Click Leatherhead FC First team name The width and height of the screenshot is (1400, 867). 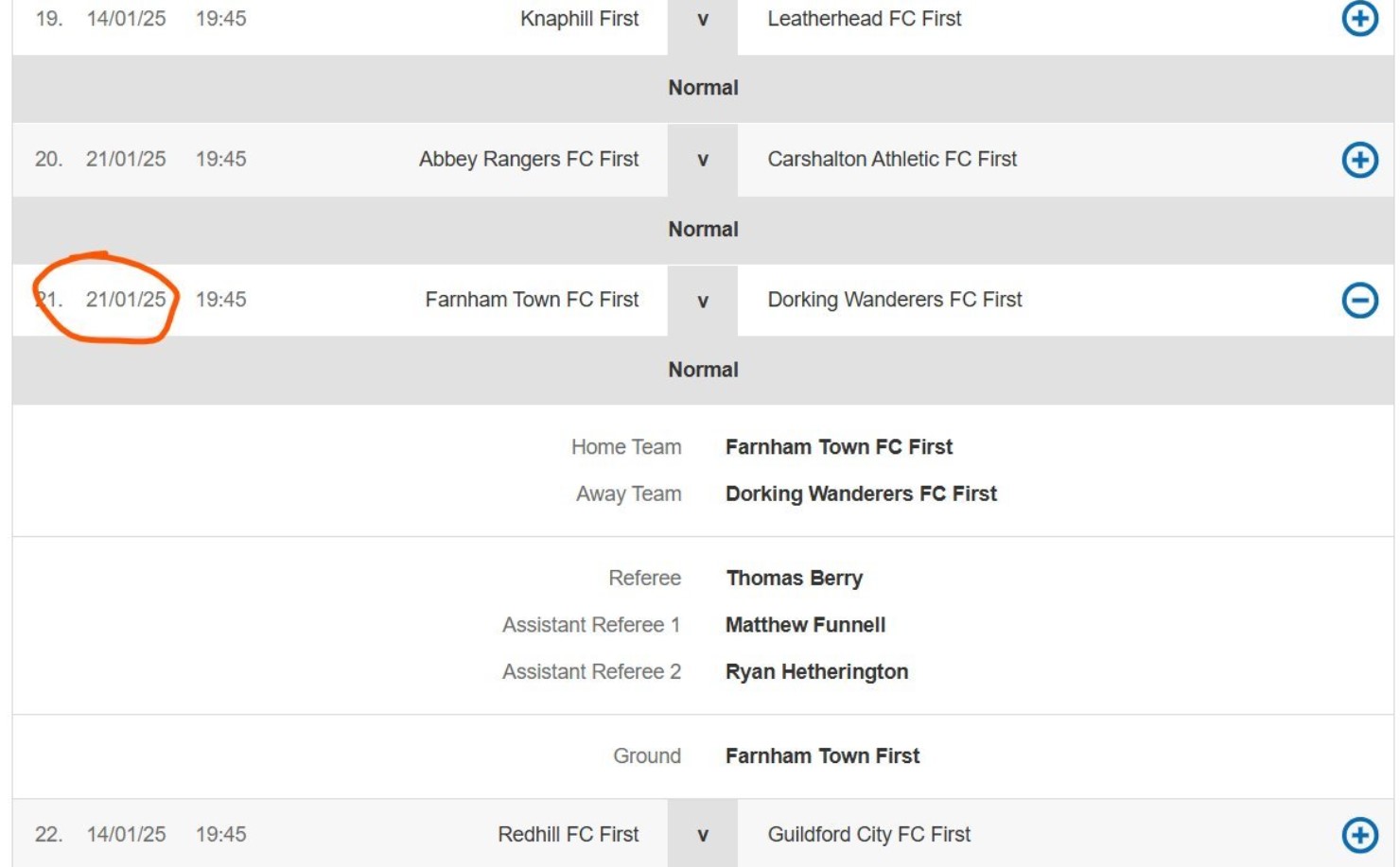[x=864, y=18]
